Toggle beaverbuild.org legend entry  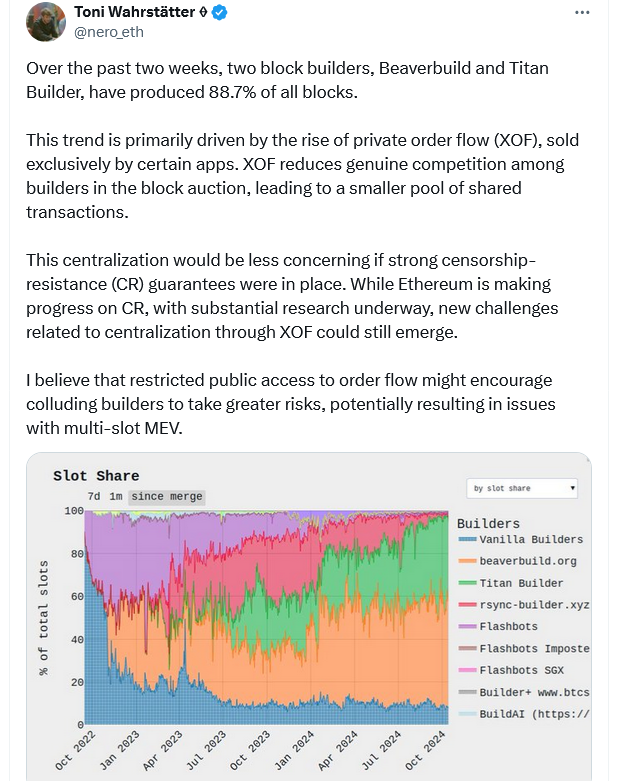pyautogui.click(x=517, y=561)
